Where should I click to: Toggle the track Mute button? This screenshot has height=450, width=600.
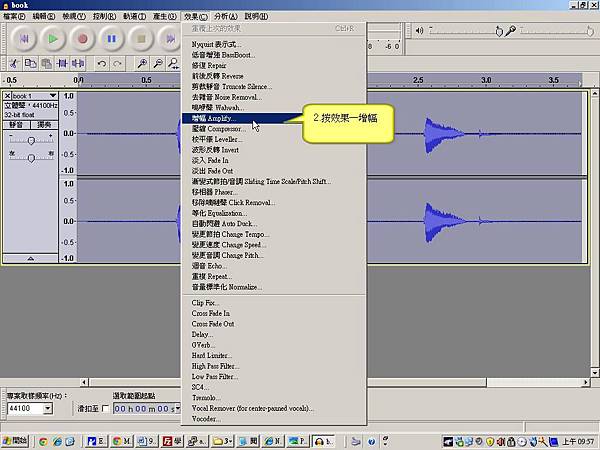click(16, 125)
